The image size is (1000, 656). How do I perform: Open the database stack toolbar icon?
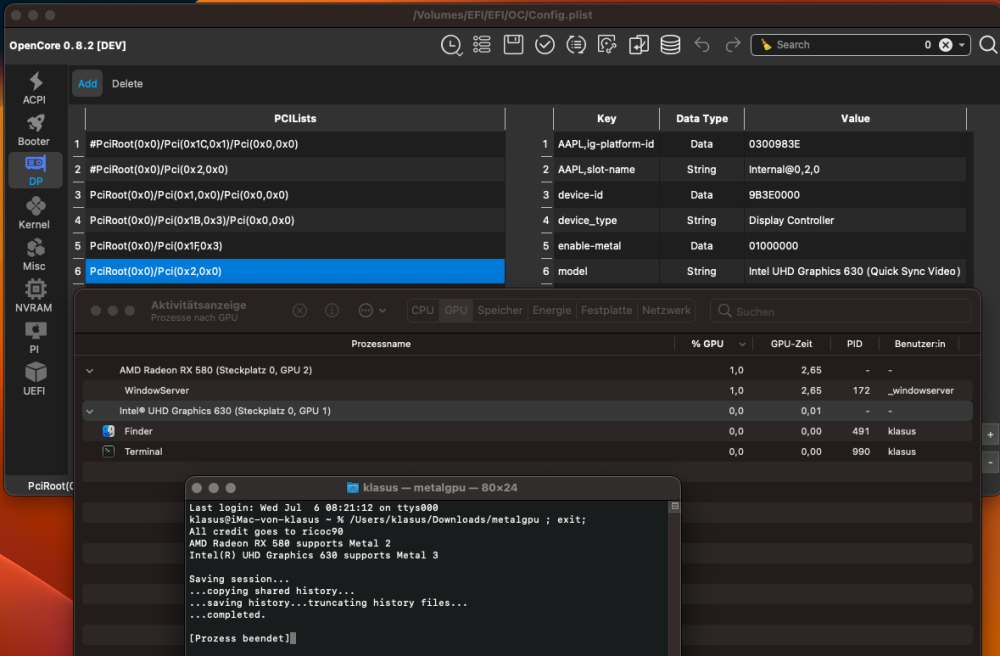coord(670,45)
